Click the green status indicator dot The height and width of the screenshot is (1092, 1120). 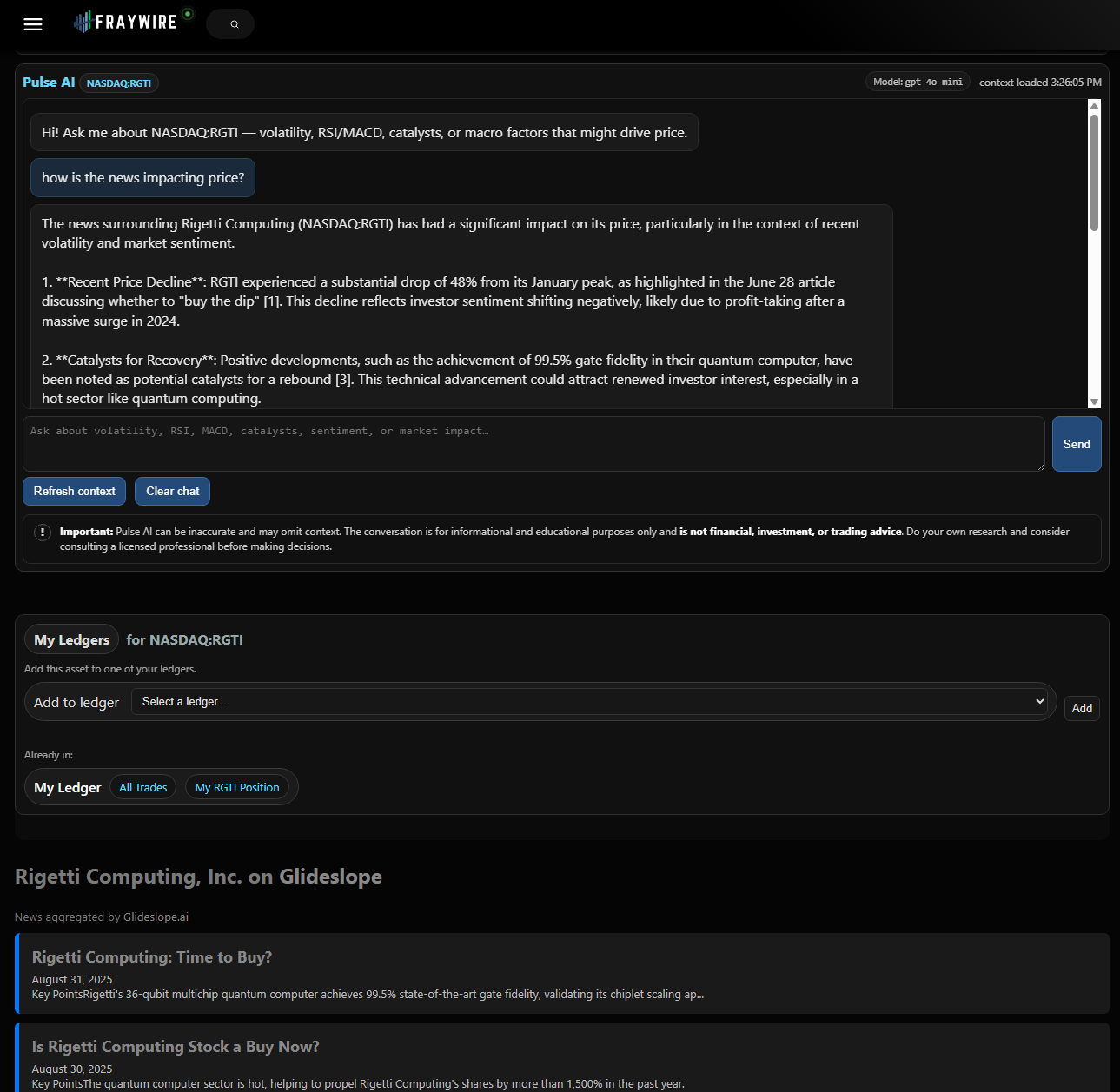coord(188,14)
